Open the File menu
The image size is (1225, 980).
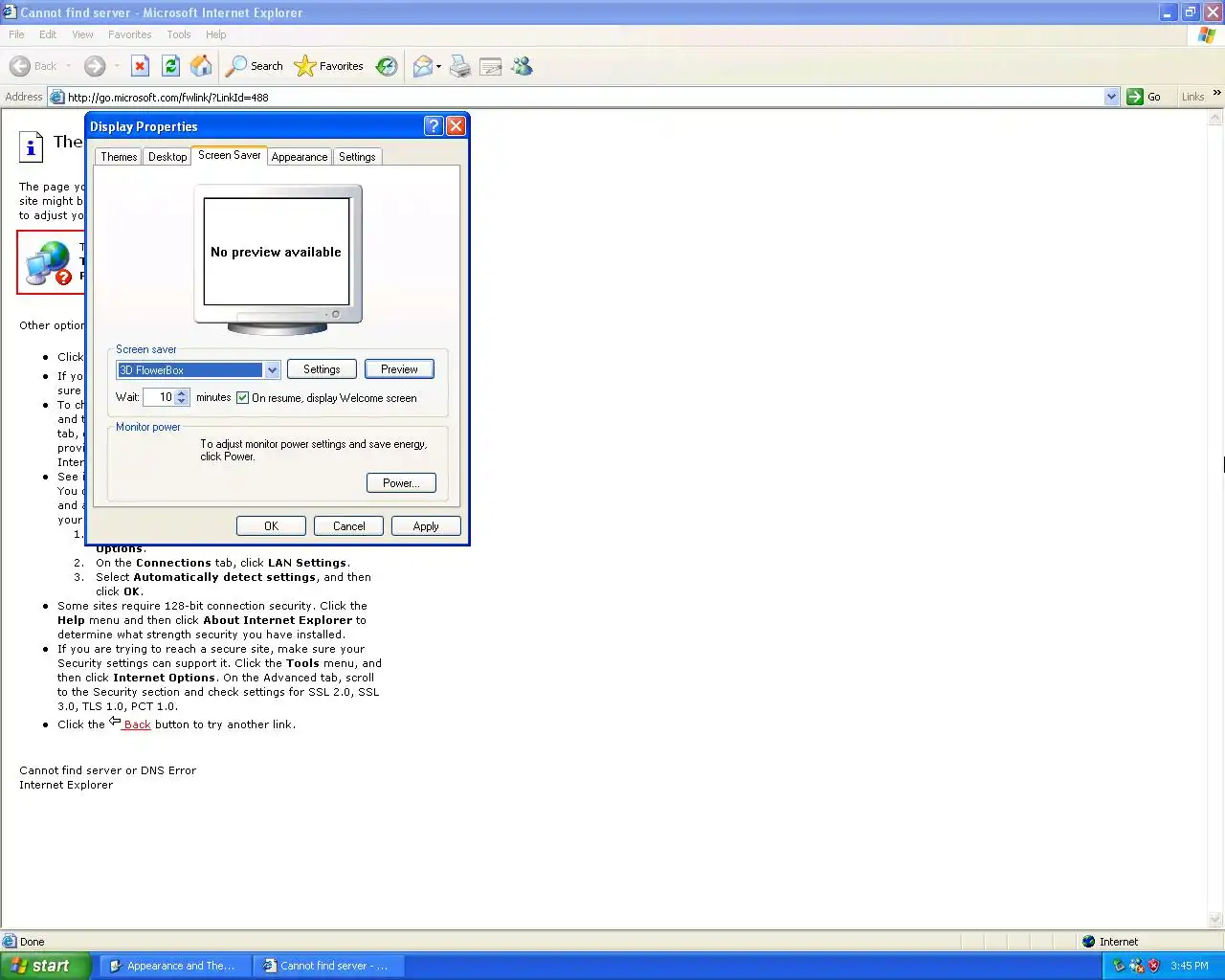(x=16, y=34)
